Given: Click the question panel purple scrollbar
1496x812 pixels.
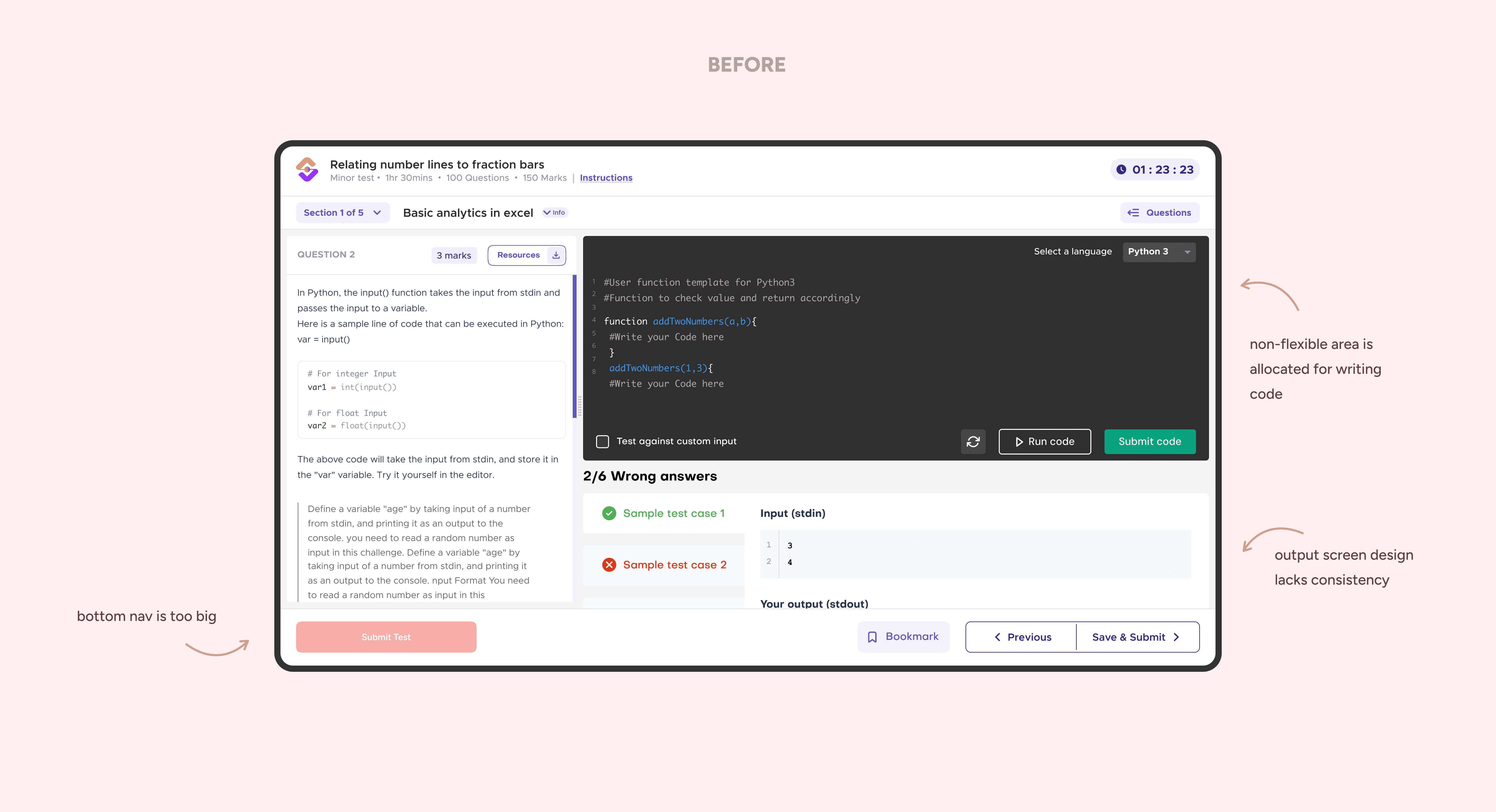Looking at the screenshot, I should [574, 346].
